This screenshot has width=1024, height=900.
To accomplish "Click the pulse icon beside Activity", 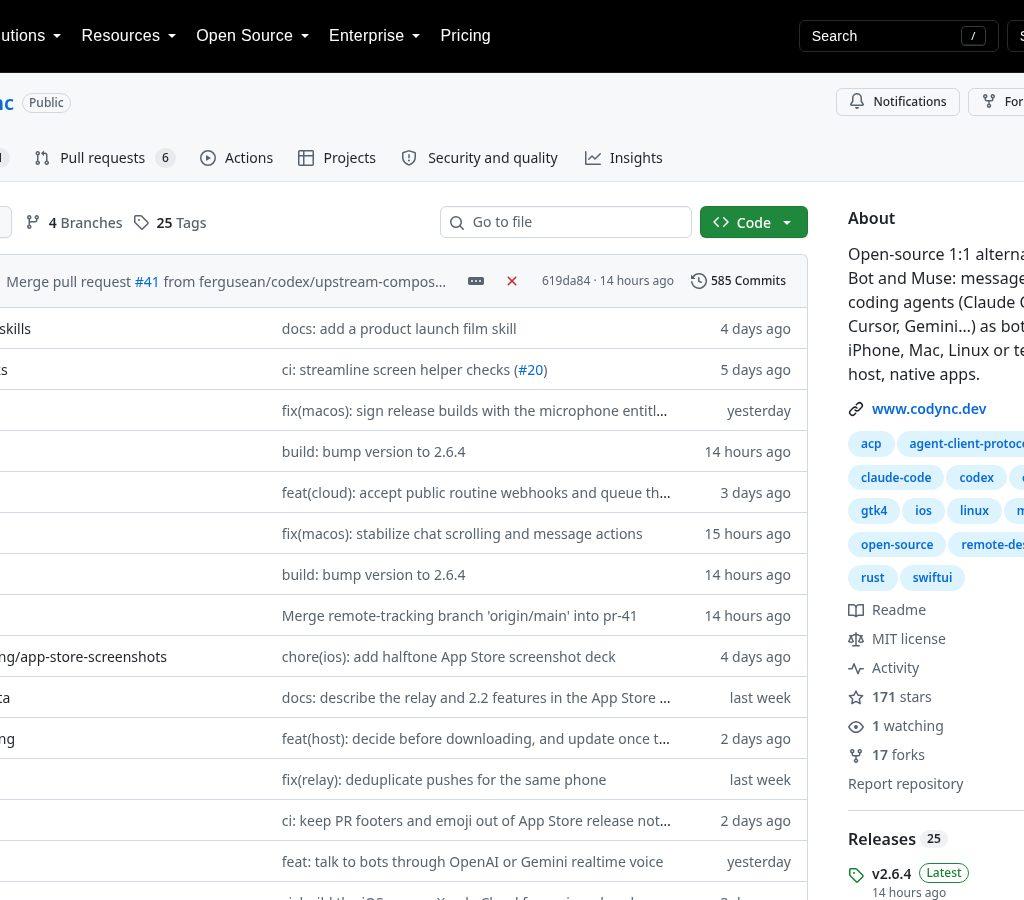I will tap(856, 668).
